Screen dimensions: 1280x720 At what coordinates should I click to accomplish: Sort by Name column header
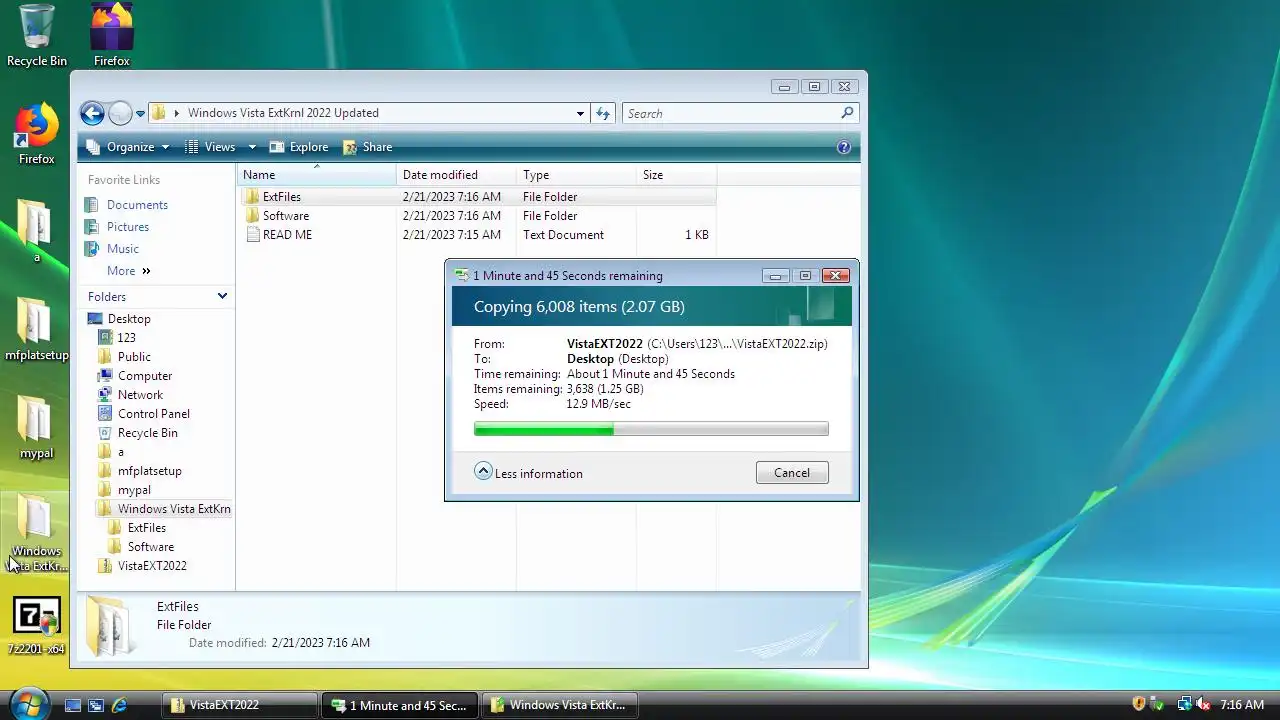coord(317,175)
